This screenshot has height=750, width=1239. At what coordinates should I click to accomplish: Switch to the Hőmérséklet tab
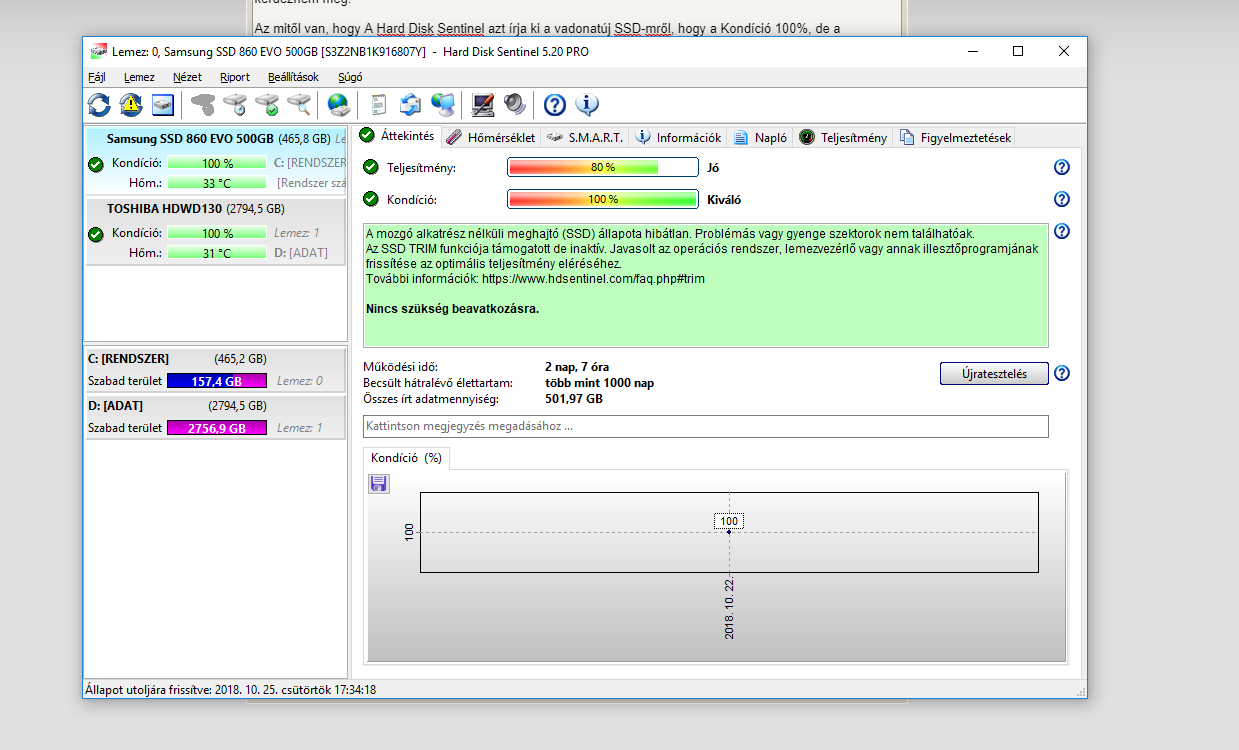pyautogui.click(x=490, y=137)
